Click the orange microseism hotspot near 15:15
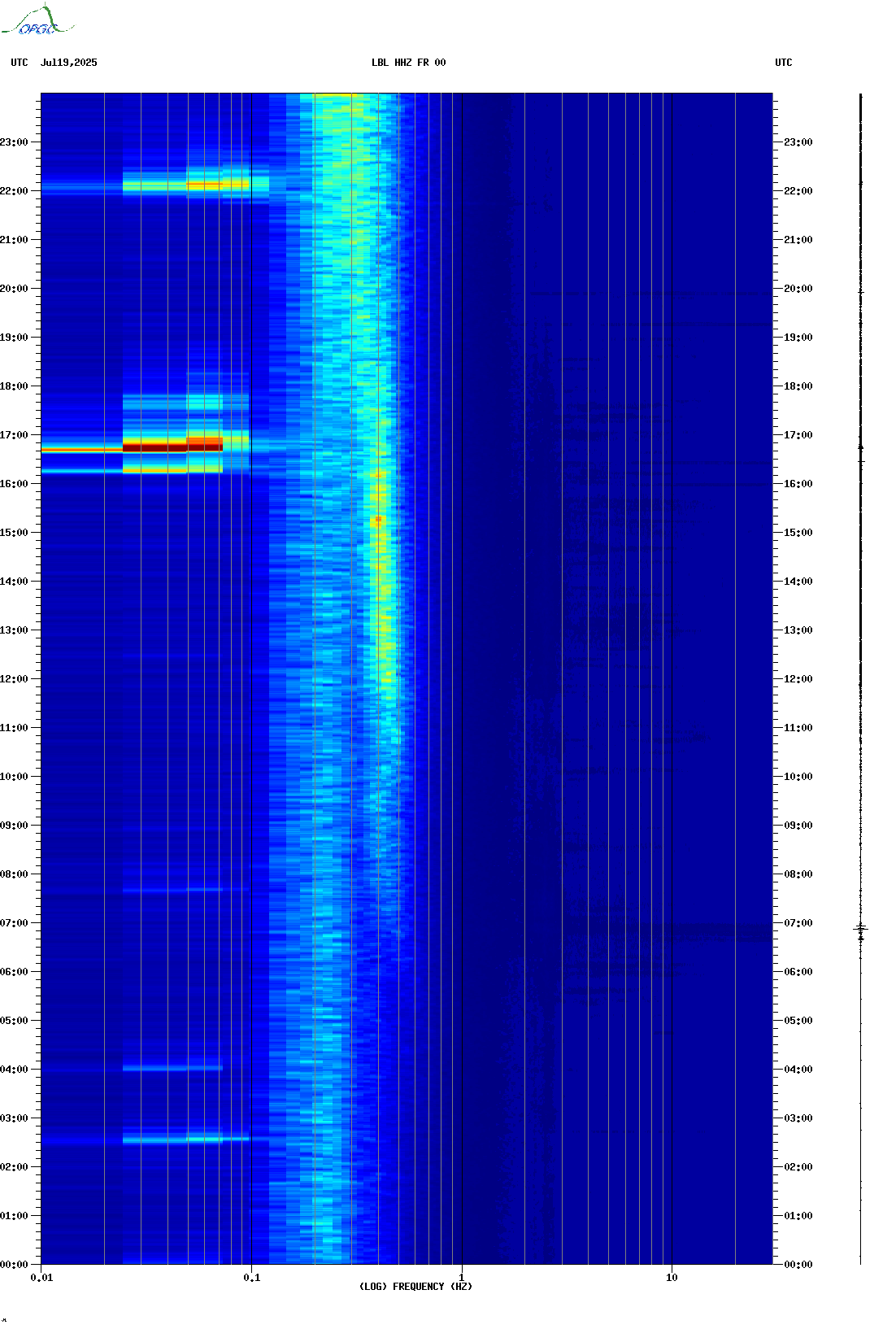 [x=378, y=521]
